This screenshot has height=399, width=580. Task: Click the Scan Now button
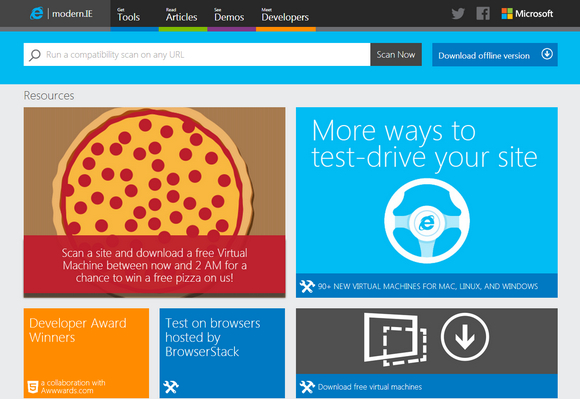[396, 55]
